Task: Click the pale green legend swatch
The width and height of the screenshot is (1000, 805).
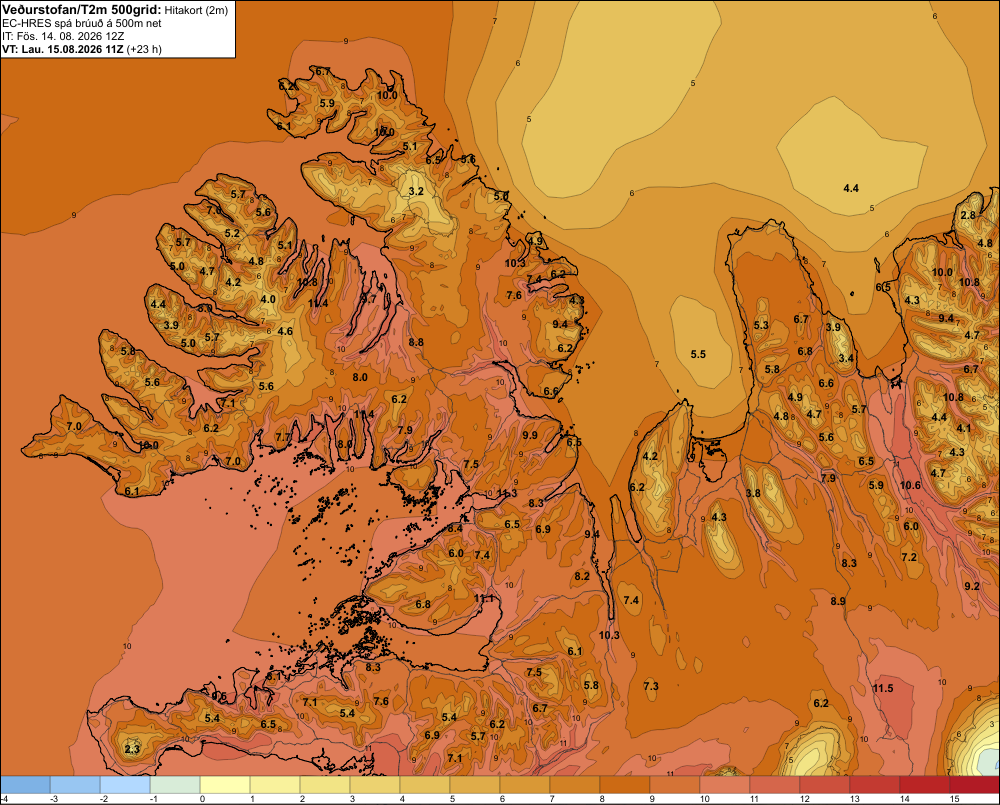Action: point(175,784)
